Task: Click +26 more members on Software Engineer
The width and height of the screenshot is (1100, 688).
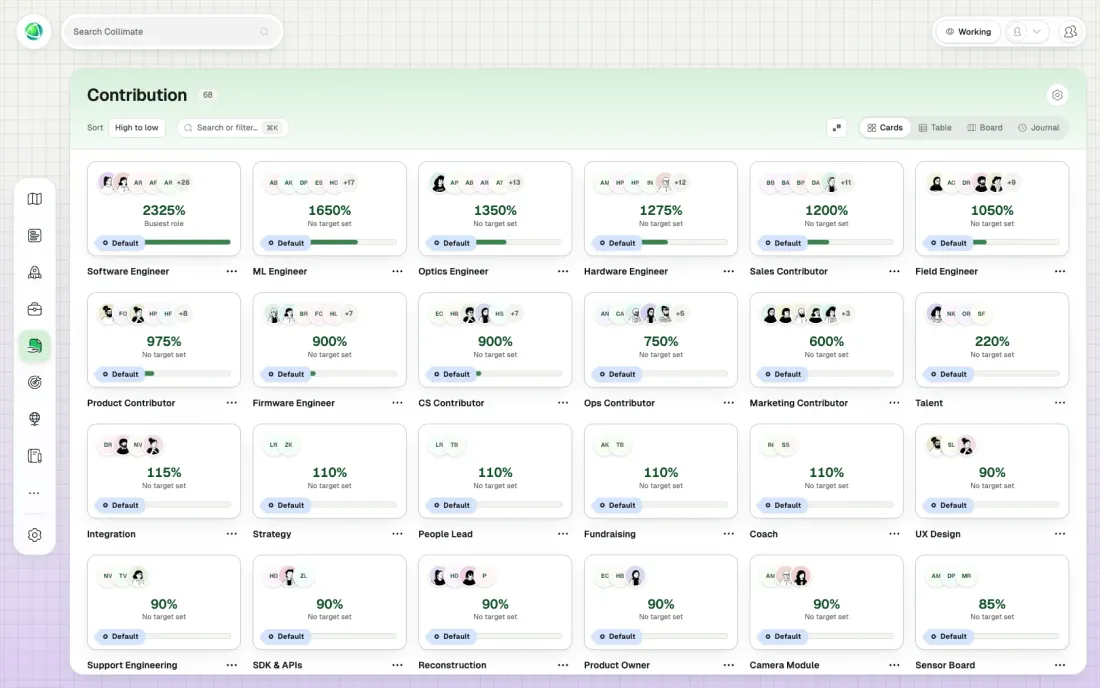Action: coord(183,182)
